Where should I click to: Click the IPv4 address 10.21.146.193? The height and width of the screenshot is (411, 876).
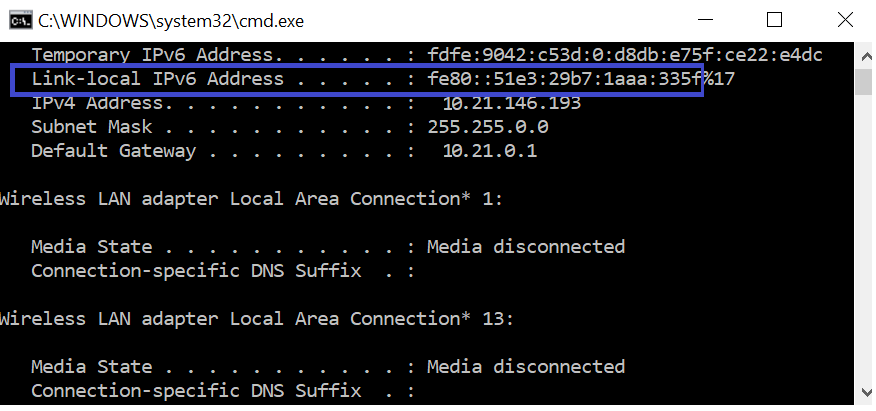point(512,103)
